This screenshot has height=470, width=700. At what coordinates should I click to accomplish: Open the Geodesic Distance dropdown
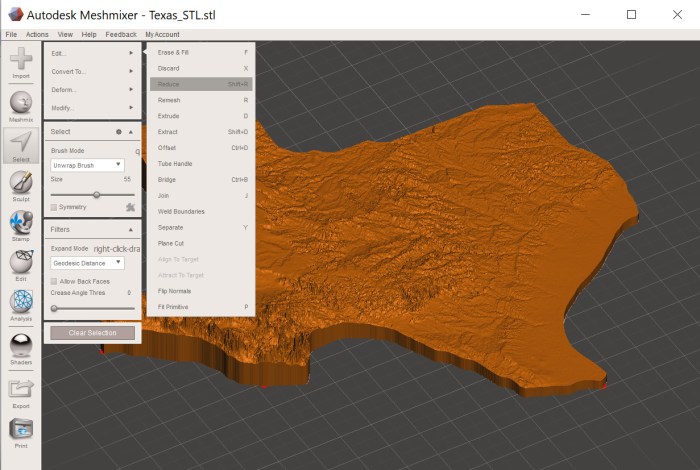coord(87,263)
